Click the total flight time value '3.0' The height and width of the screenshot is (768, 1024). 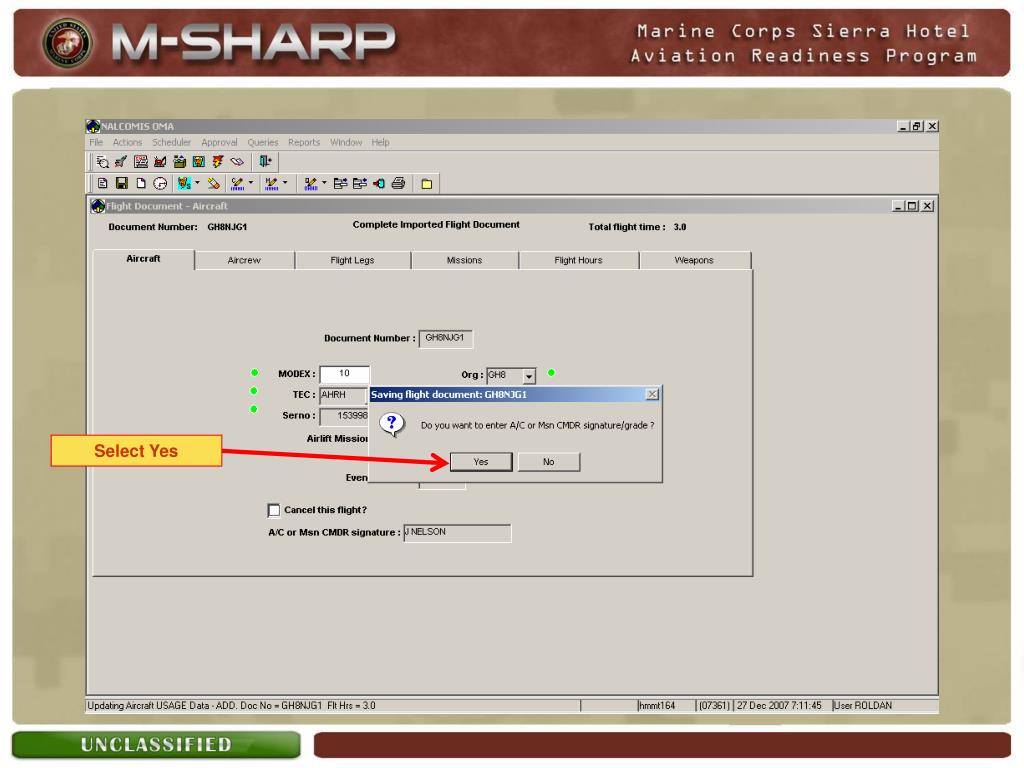click(x=680, y=227)
